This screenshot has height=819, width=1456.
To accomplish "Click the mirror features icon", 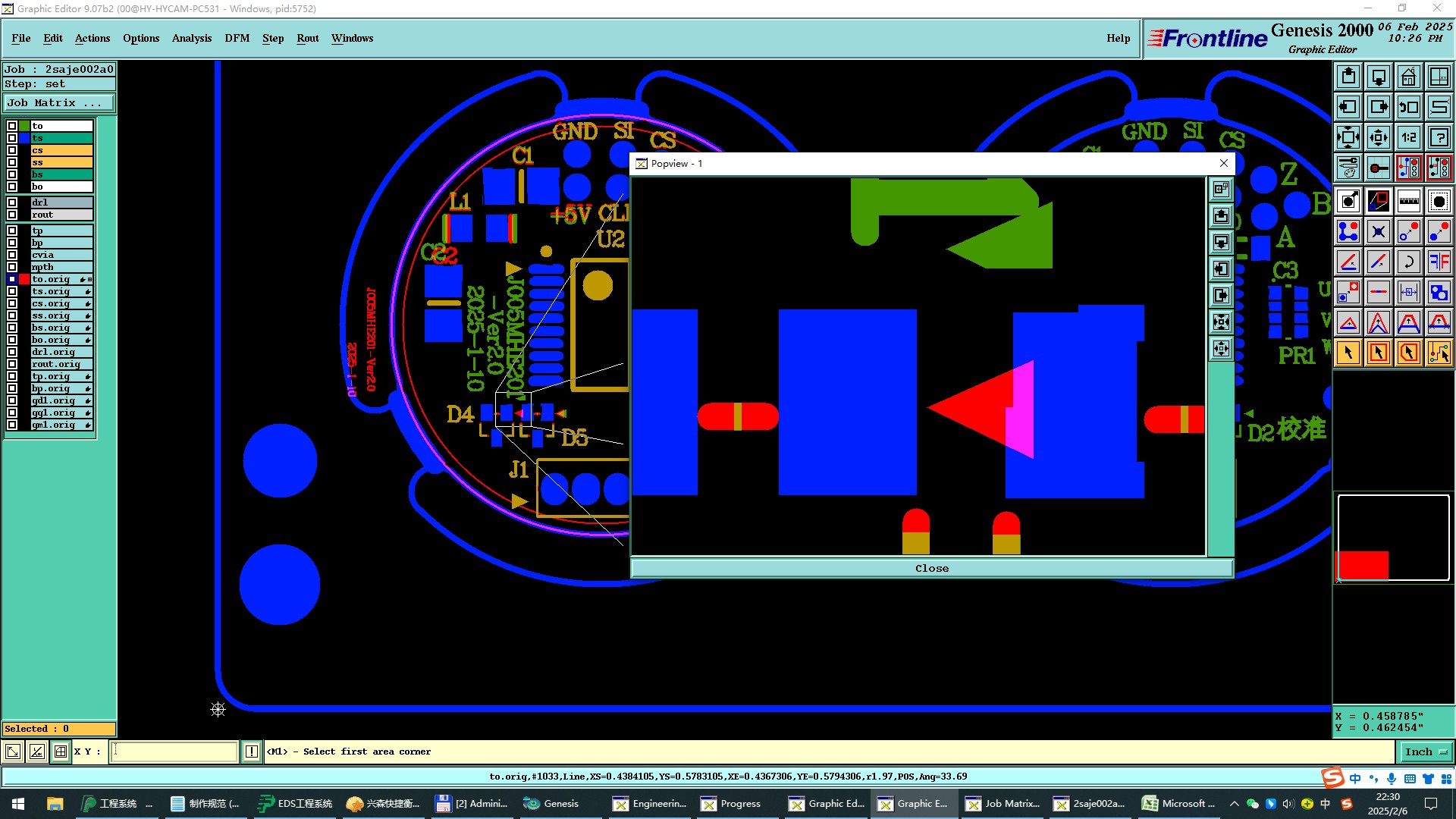I will pos(1439,262).
